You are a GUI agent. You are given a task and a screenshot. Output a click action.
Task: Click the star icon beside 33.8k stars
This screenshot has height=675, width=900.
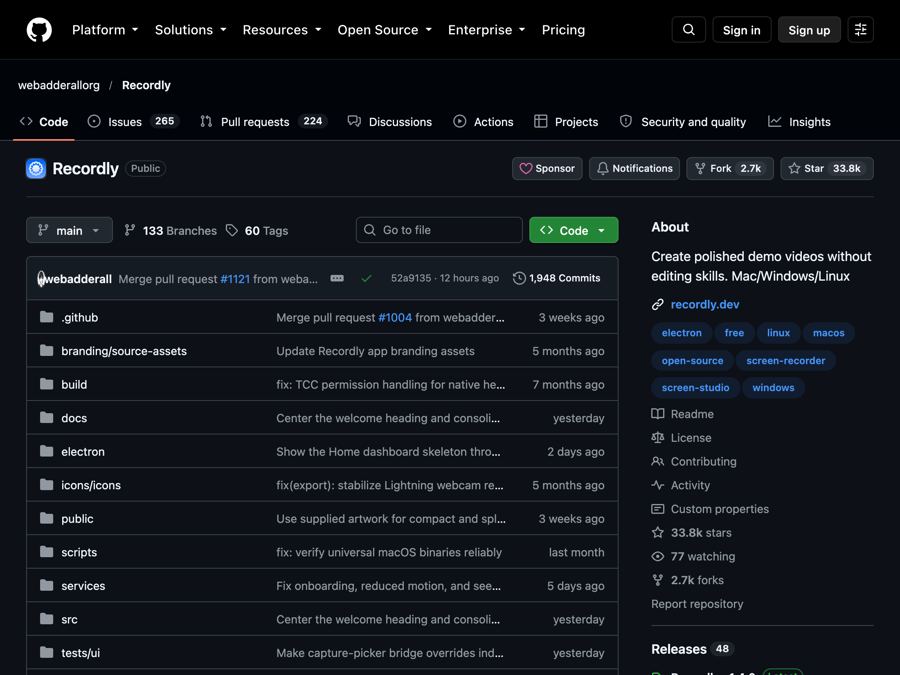(658, 533)
